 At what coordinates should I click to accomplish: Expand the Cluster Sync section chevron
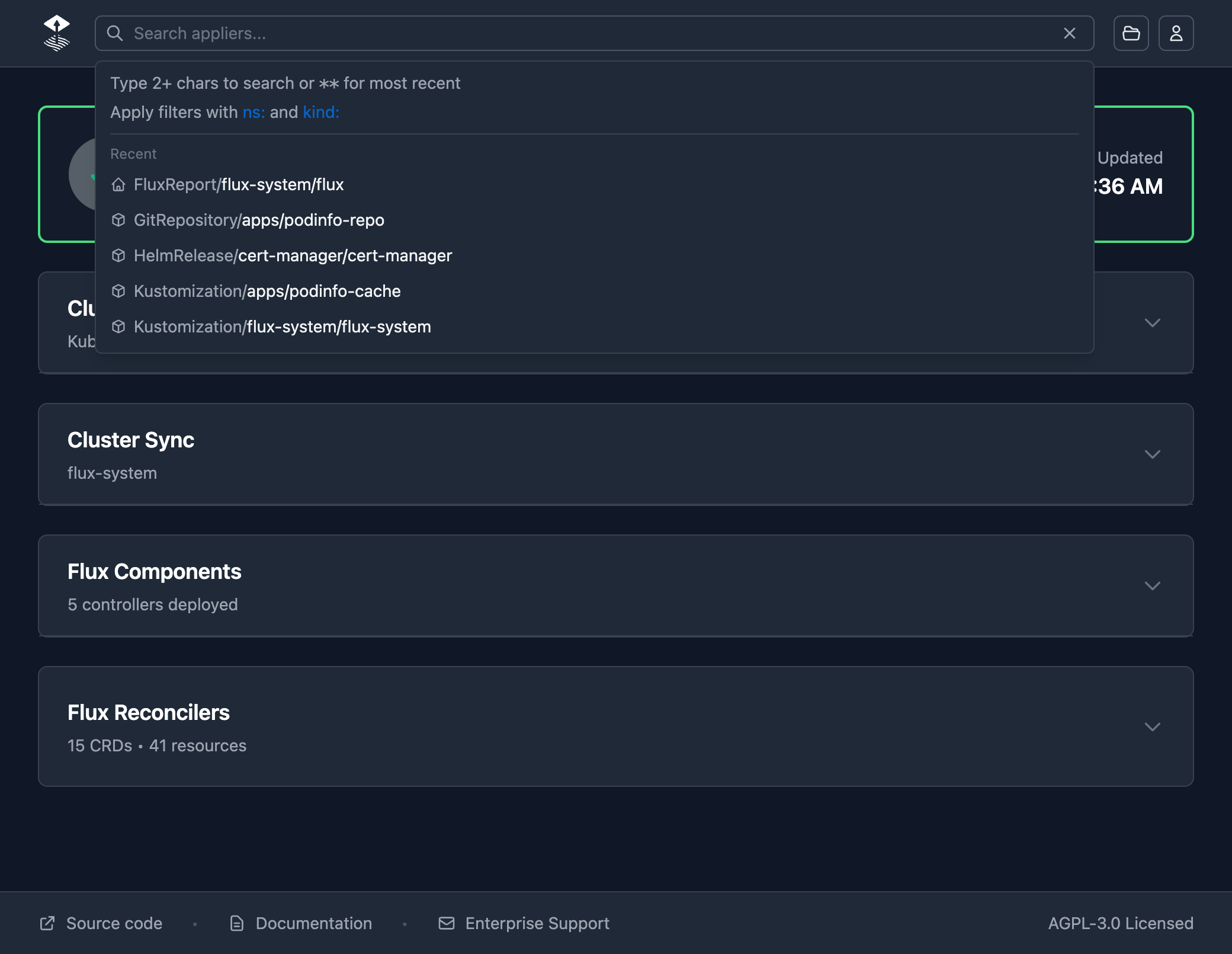1152,454
